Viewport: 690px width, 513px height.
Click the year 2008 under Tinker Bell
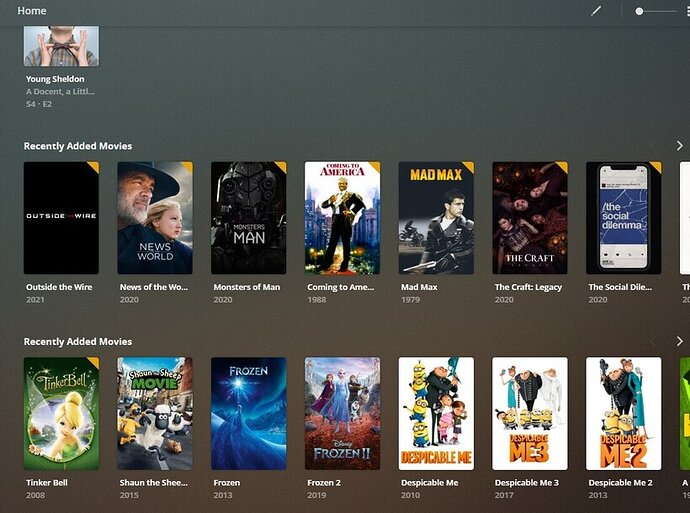35,495
